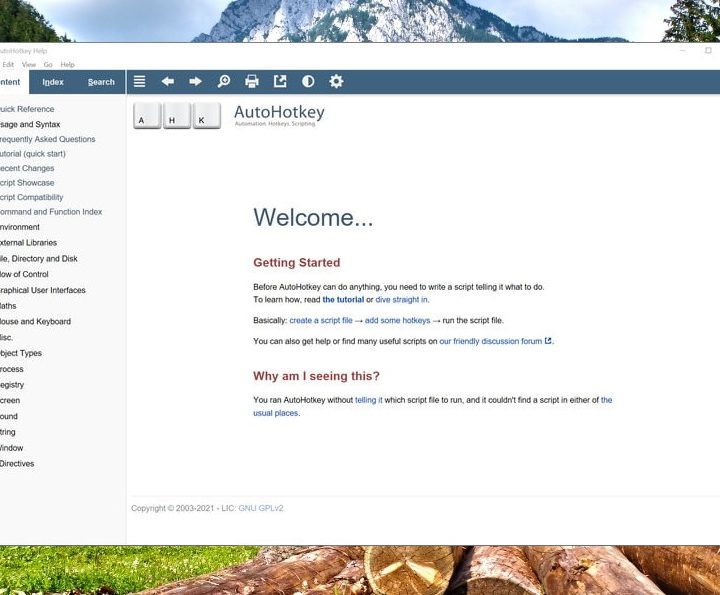Open Script Showcase entry

pyautogui.click(x=27, y=183)
